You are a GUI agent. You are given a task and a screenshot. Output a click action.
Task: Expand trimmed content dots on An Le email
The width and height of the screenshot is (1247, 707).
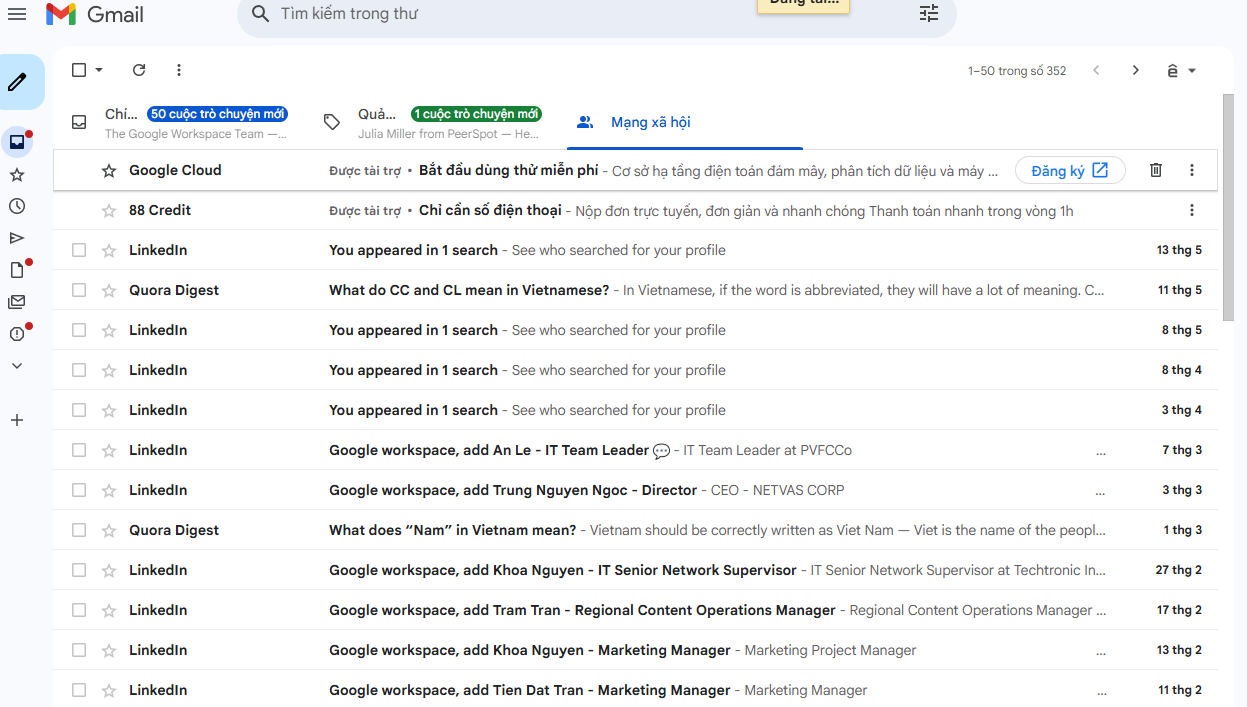(1101, 452)
